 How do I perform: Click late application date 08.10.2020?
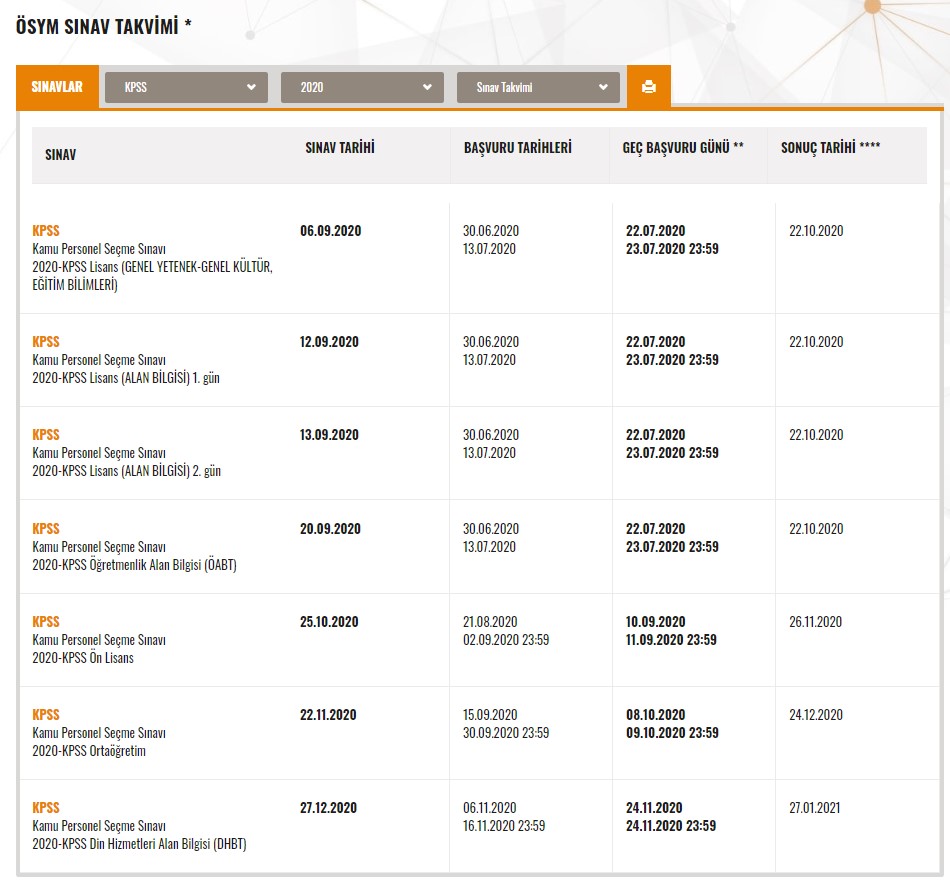[656, 715]
